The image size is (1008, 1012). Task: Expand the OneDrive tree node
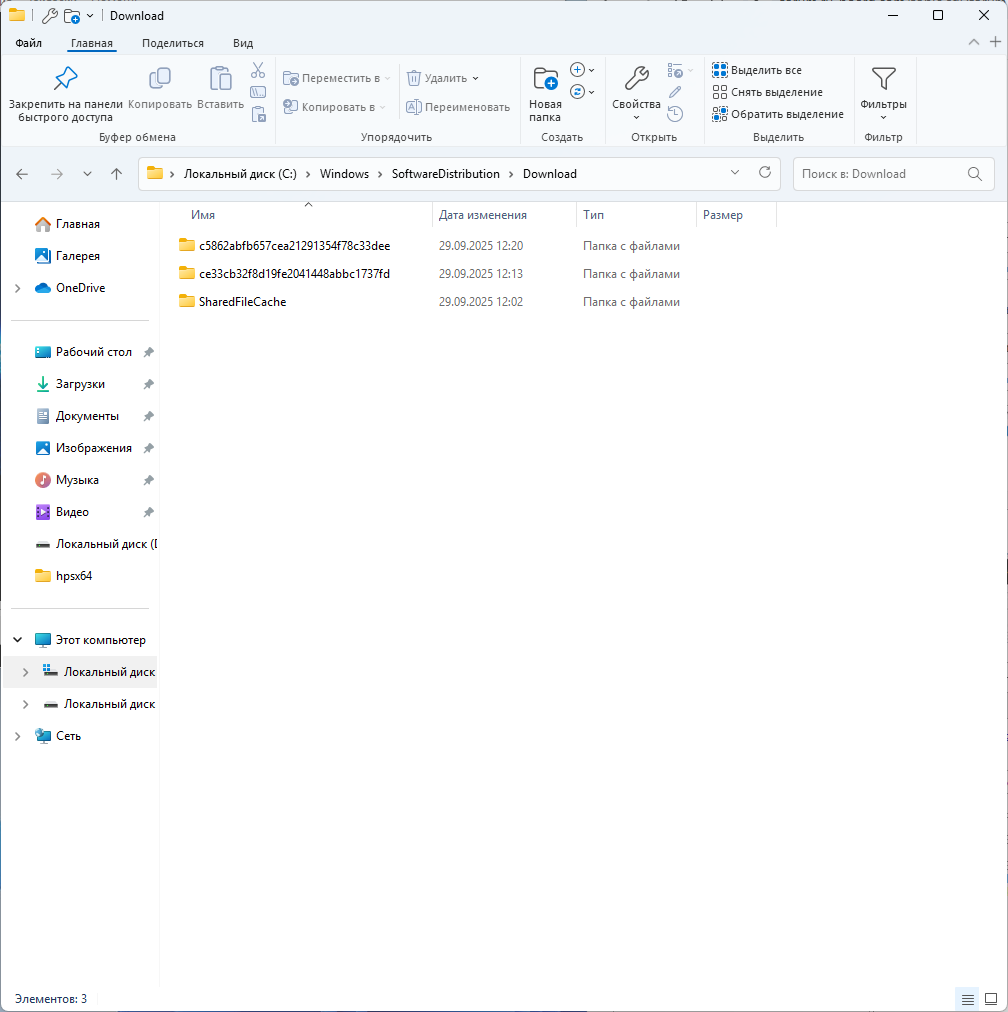pyautogui.click(x=17, y=288)
